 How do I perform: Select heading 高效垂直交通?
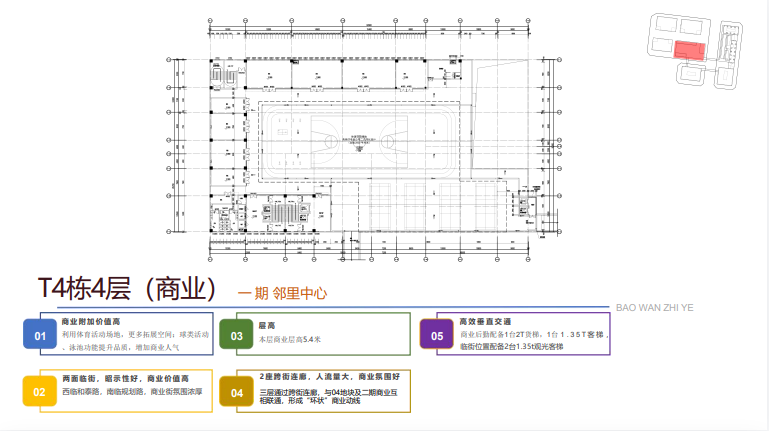tap(485, 322)
